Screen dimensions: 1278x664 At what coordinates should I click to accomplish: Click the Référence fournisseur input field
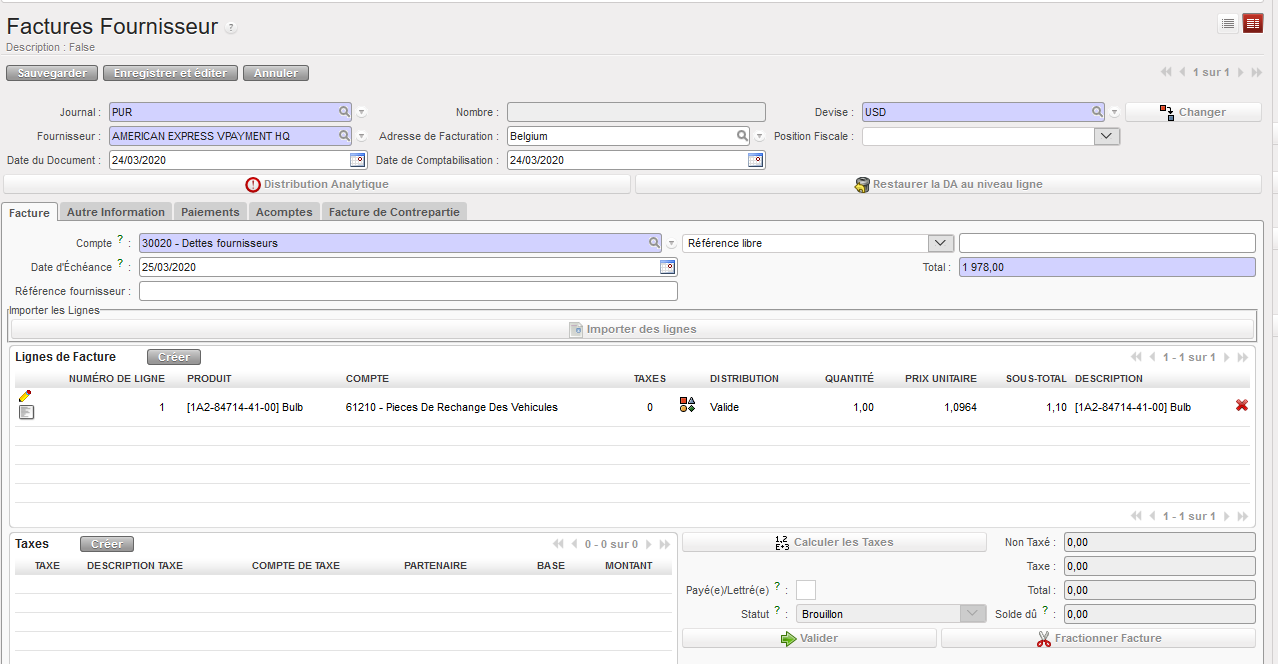coord(408,291)
